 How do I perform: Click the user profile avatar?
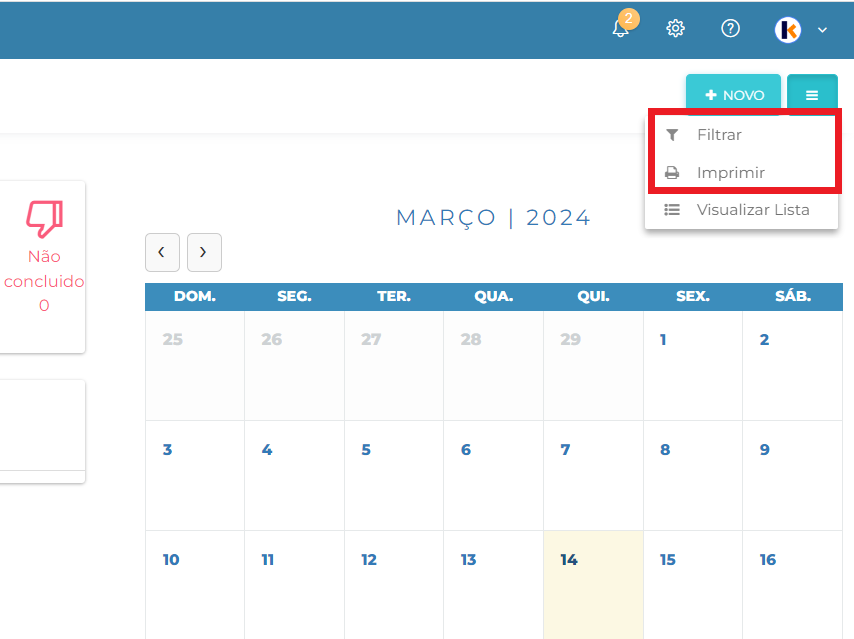click(788, 29)
